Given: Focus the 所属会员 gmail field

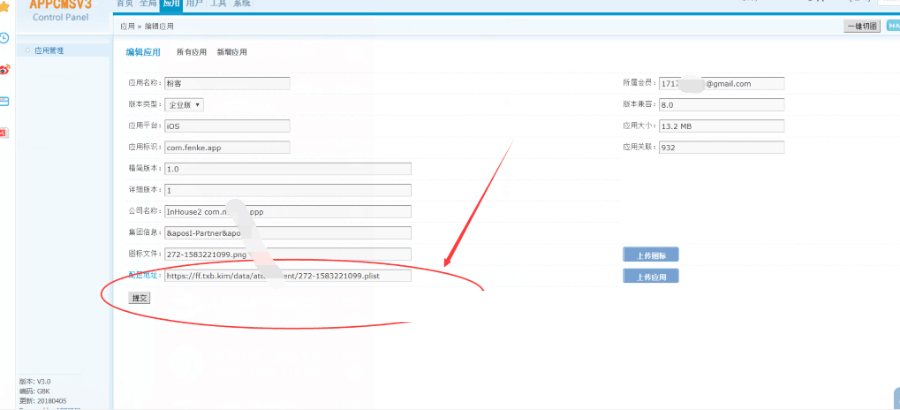Looking at the screenshot, I should point(721,83).
